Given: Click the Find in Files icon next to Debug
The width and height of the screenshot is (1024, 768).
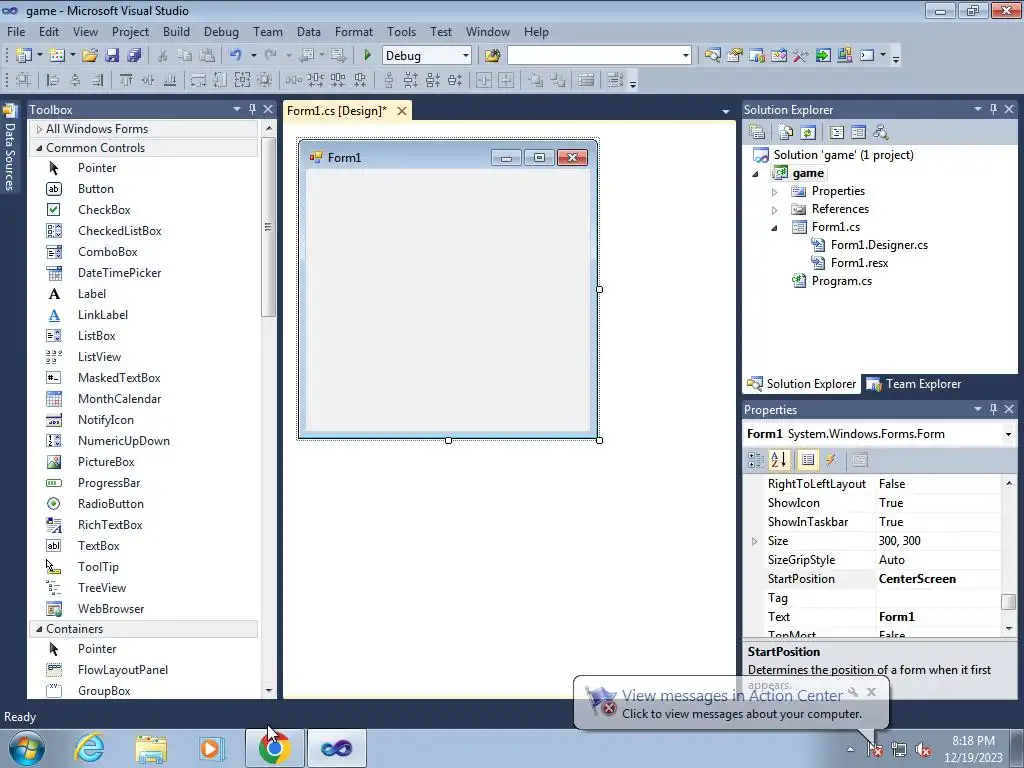Looking at the screenshot, I should [x=492, y=56].
